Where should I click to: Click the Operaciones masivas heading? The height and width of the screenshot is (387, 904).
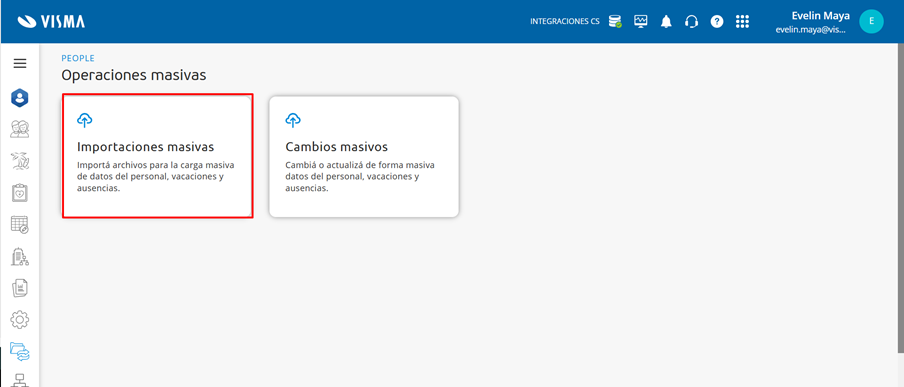(134, 75)
